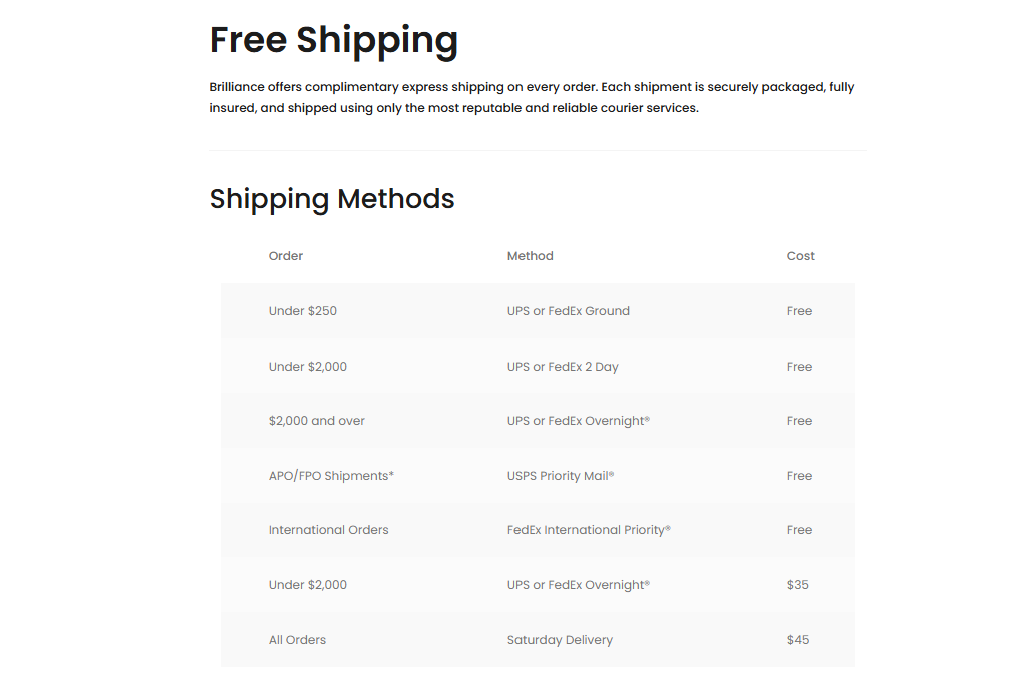Click the Under $250 order cell
This screenshot has height=688, width=1034.
click(x=303, y=311)
